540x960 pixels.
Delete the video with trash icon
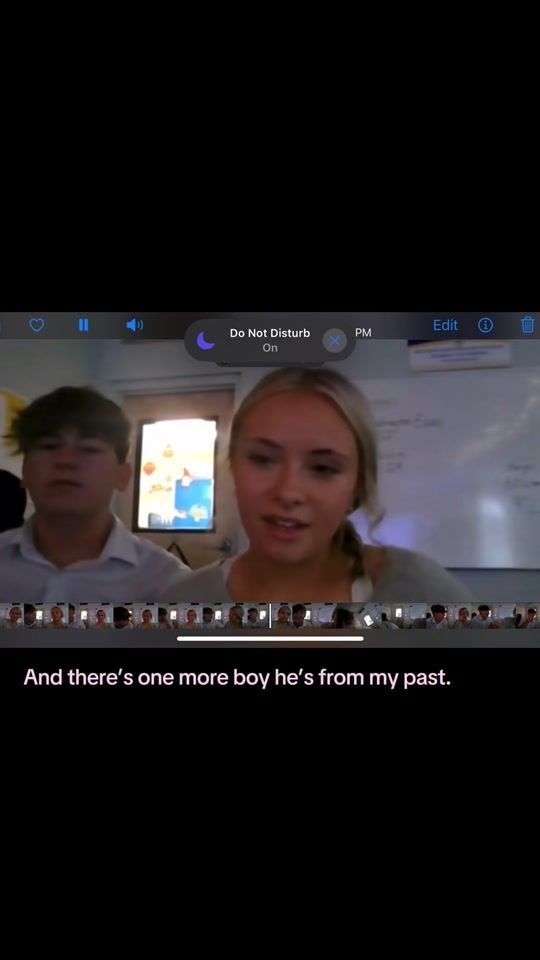[x=528, y=324]
